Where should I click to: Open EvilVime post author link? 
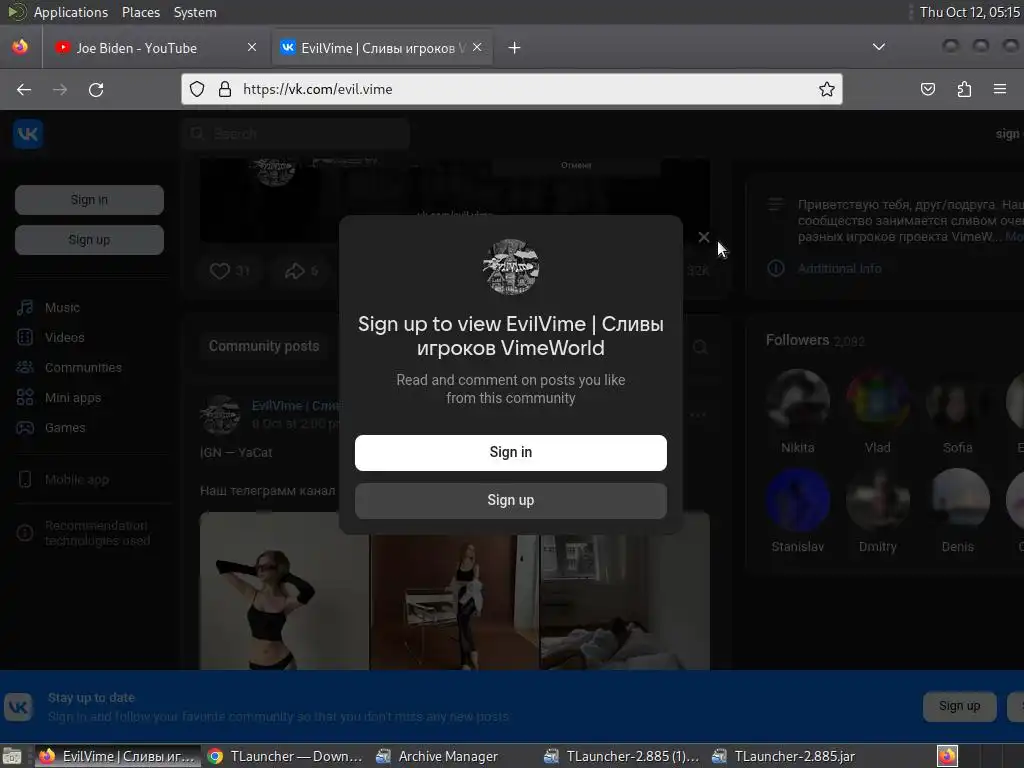point(296,406)
